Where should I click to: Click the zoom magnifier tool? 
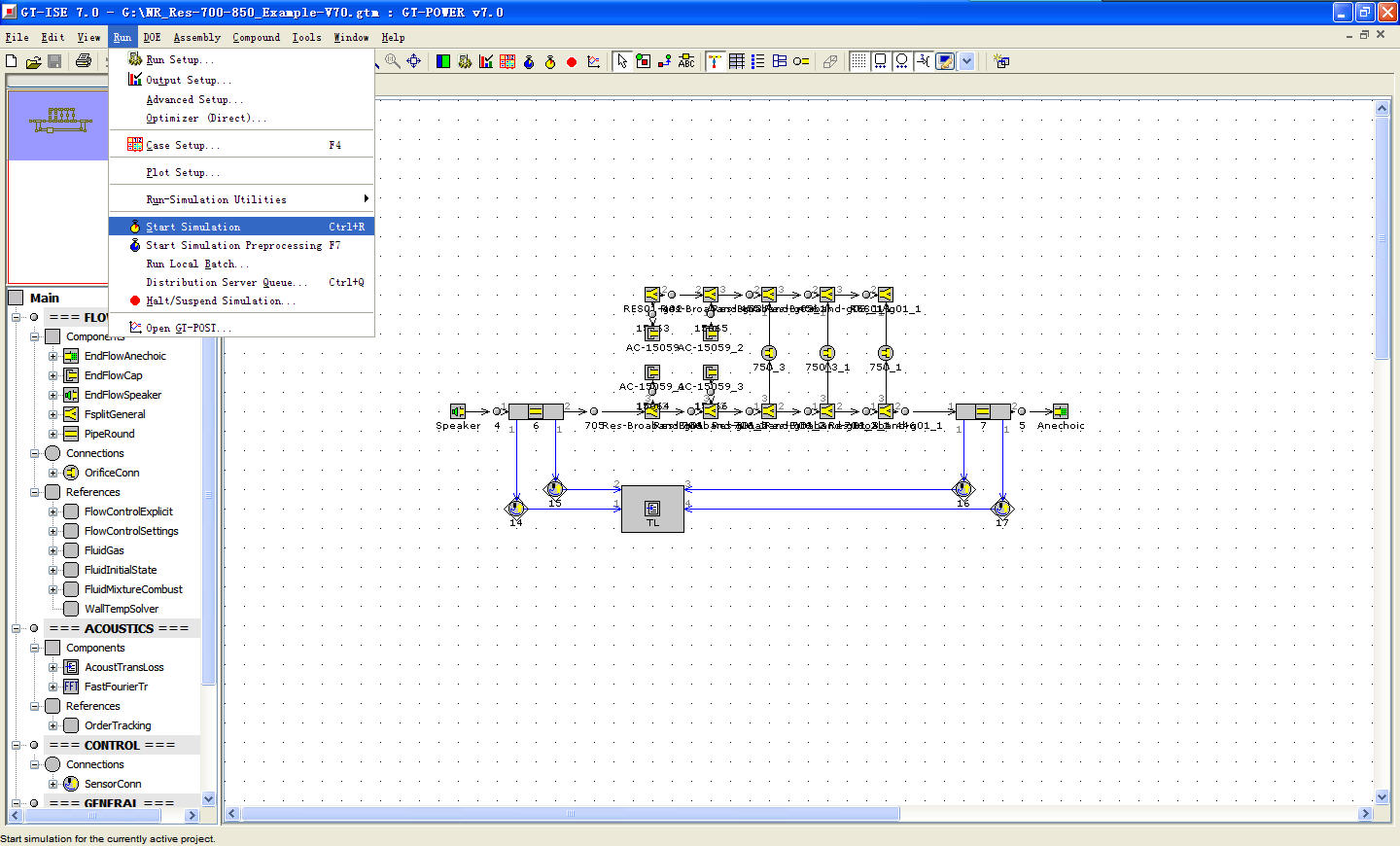coord(392,61)
